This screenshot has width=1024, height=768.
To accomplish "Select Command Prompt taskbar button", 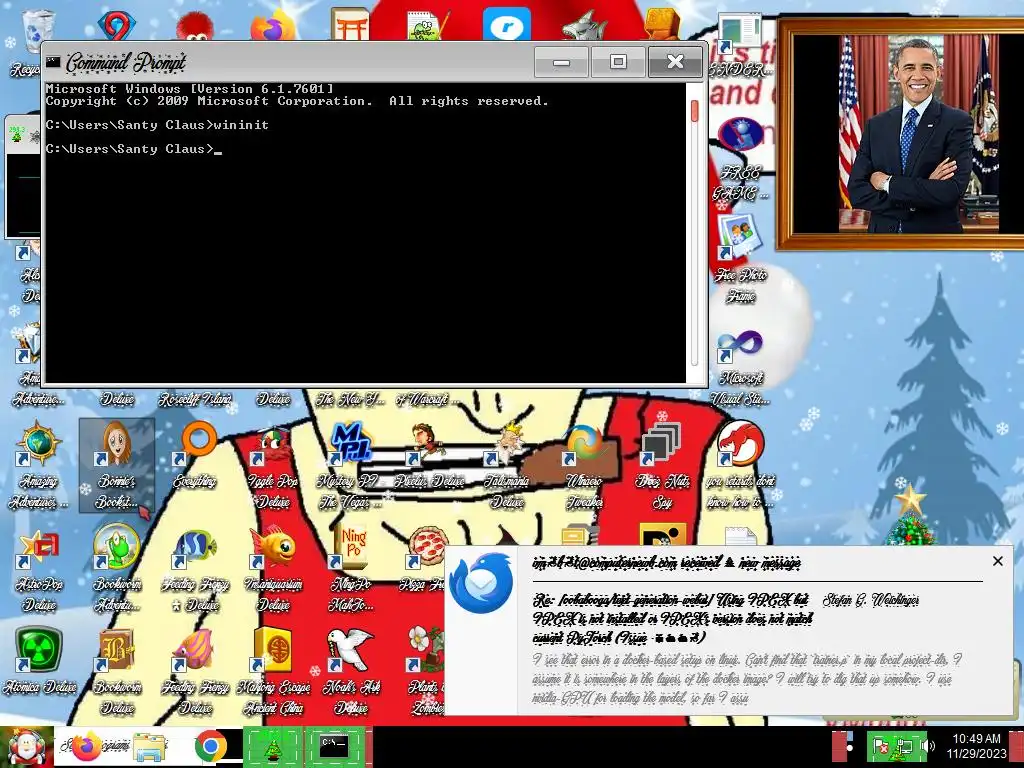I will [334, 747].
